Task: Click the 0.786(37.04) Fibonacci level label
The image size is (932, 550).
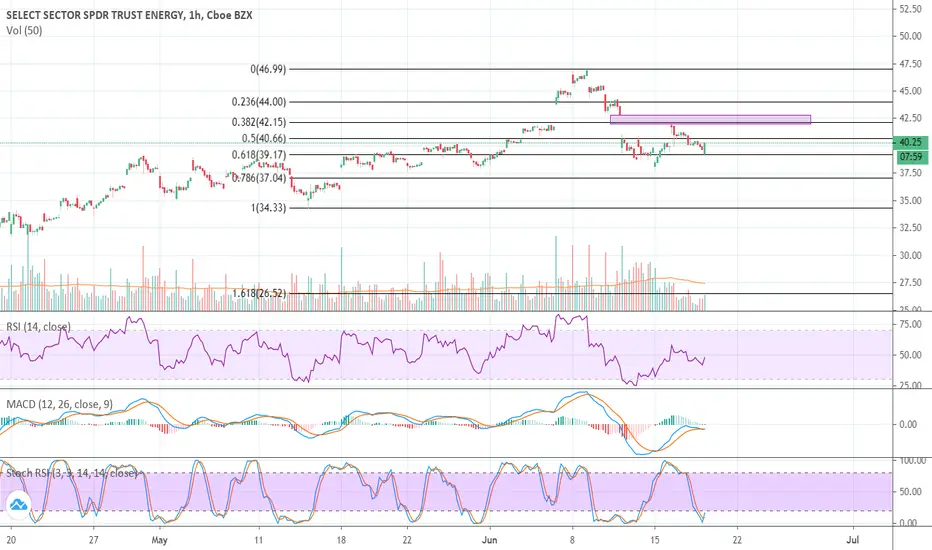Action: [259, 177]
